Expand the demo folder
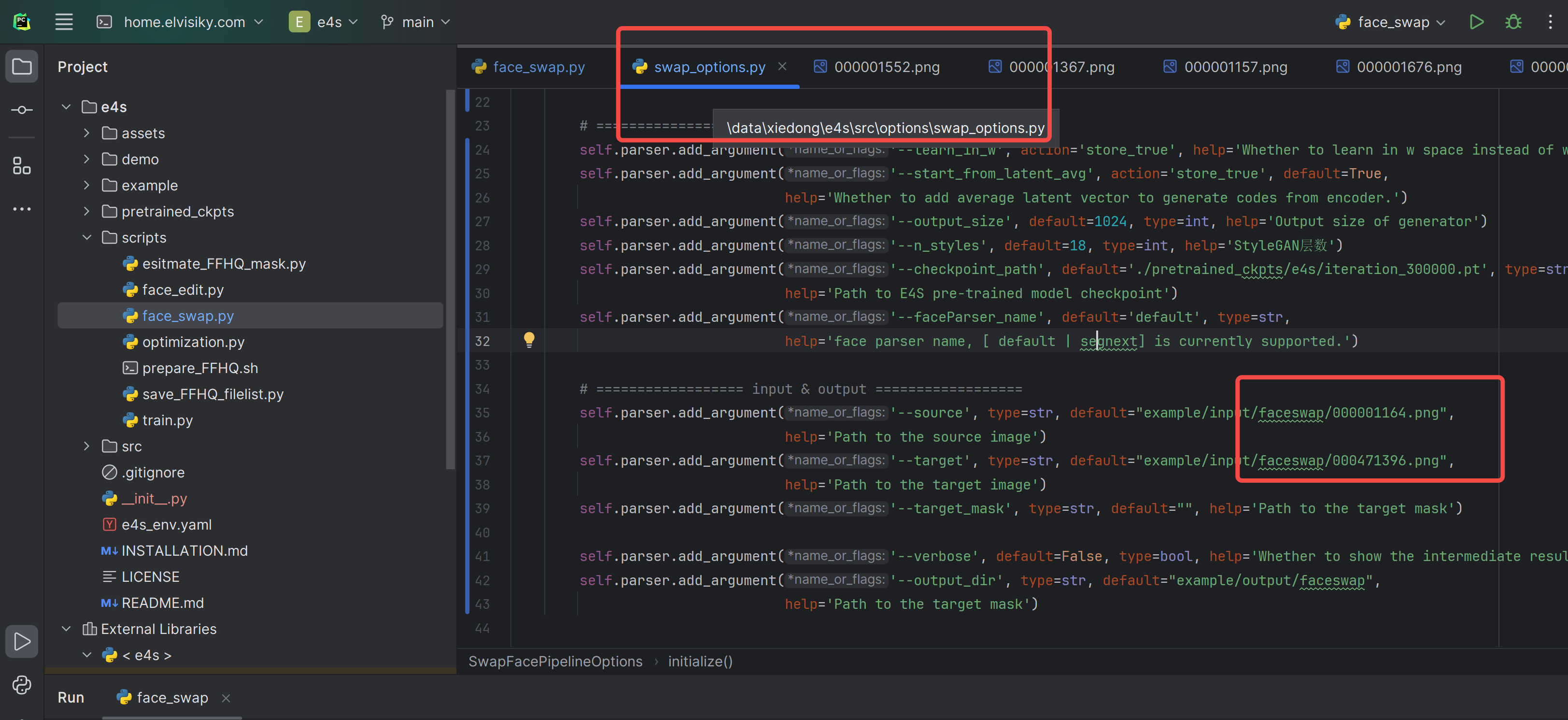Screen dimensions: 1568x720 point(86,159)
